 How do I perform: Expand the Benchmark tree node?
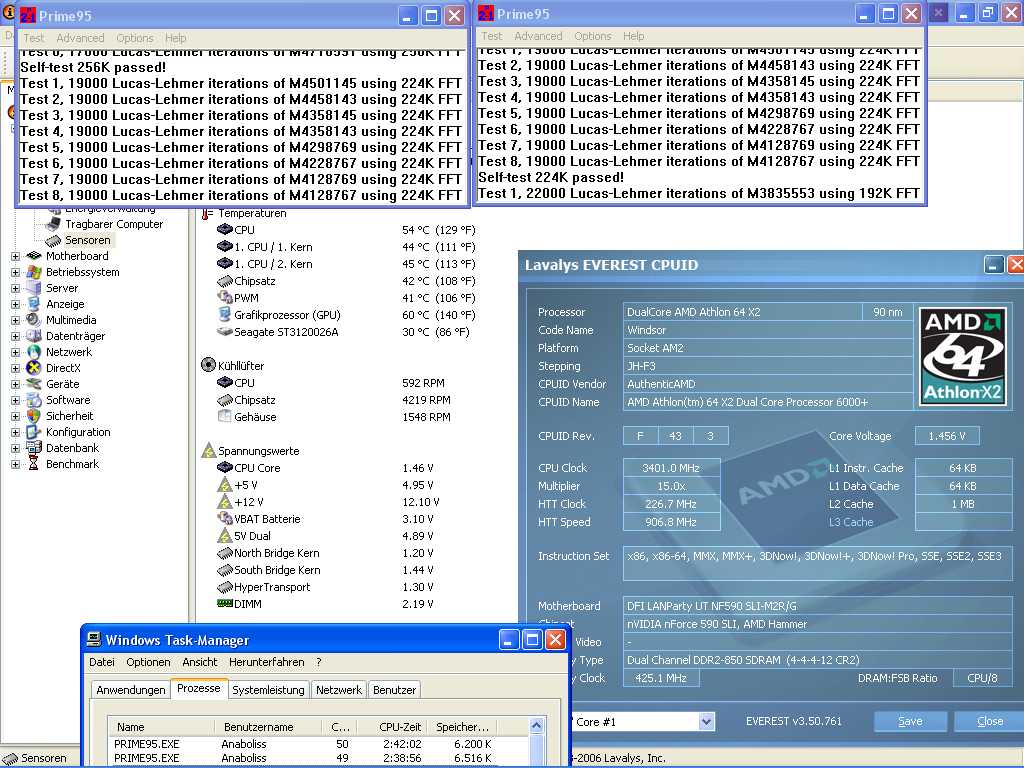pyautogui.click(x=15, y=464)
